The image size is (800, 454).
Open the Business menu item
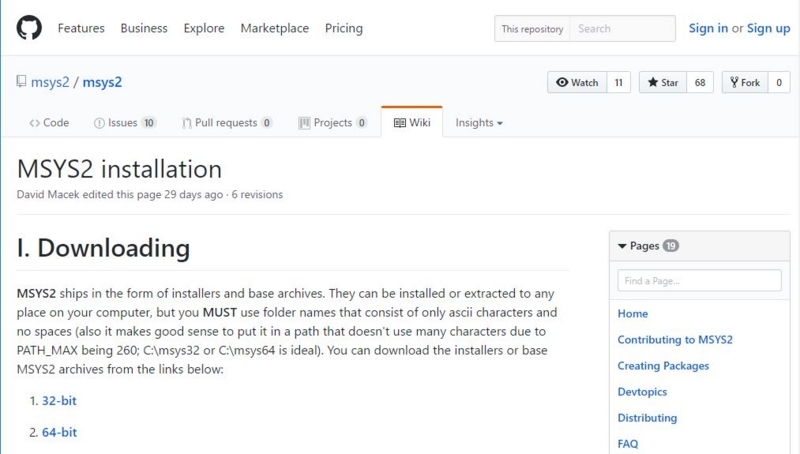point(144,28)
